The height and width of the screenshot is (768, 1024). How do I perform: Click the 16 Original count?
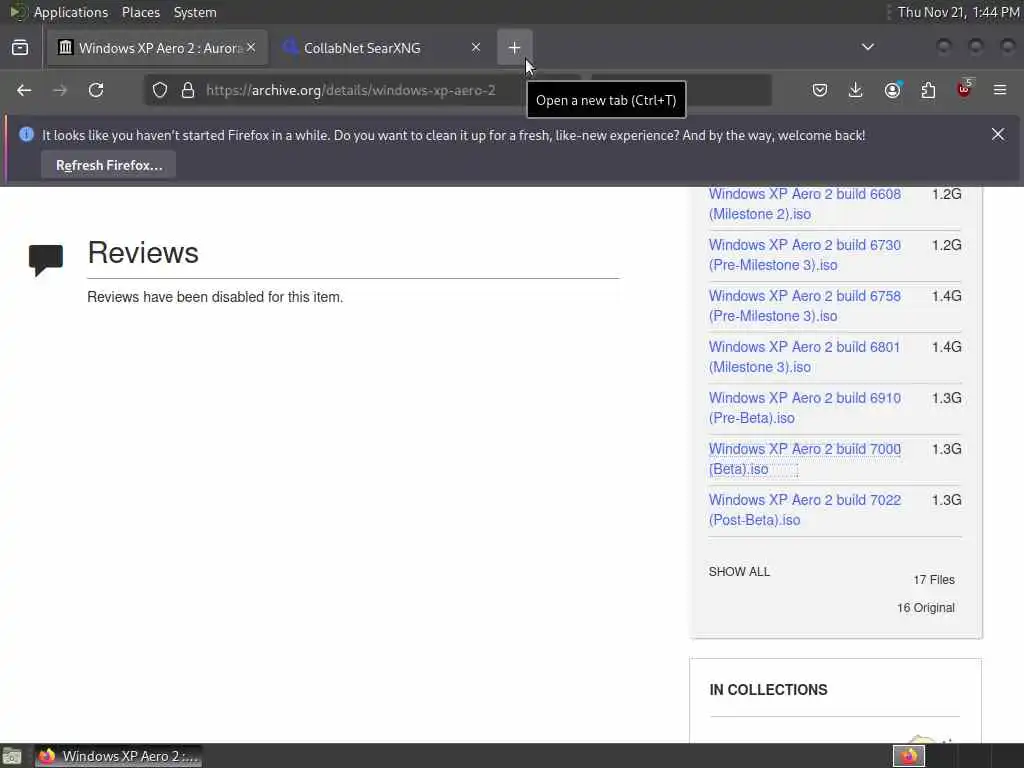(925, 608)
